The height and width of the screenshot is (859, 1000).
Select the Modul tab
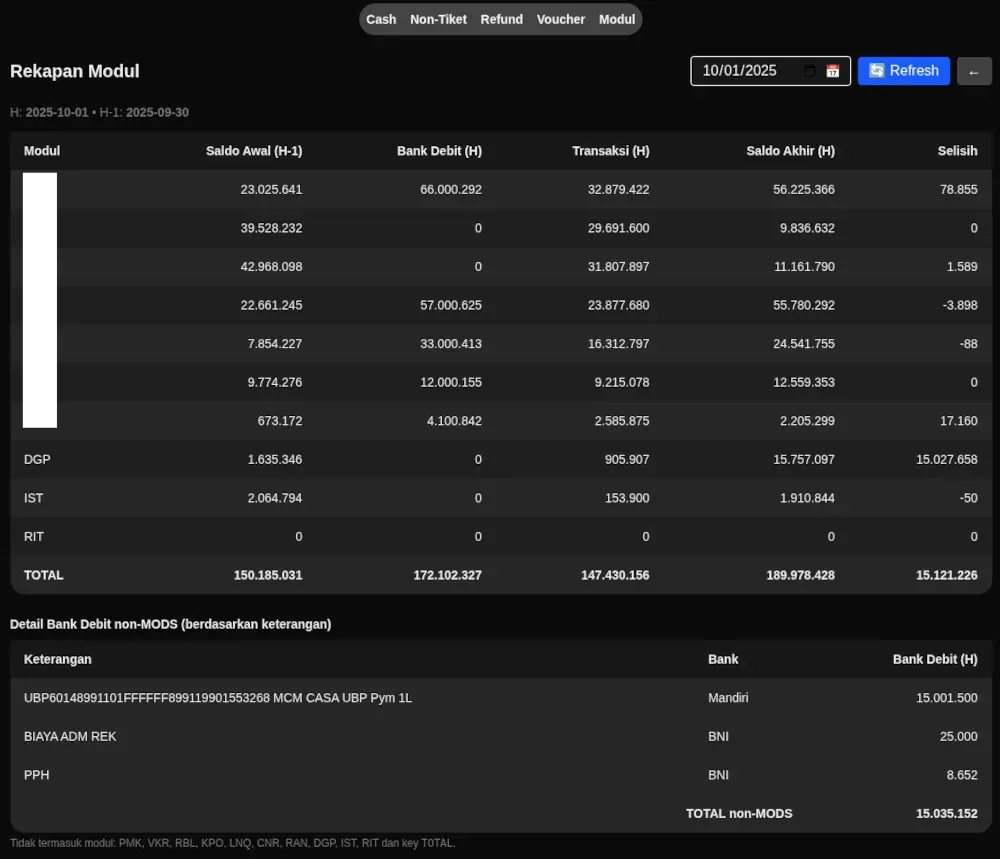[617, 19]
